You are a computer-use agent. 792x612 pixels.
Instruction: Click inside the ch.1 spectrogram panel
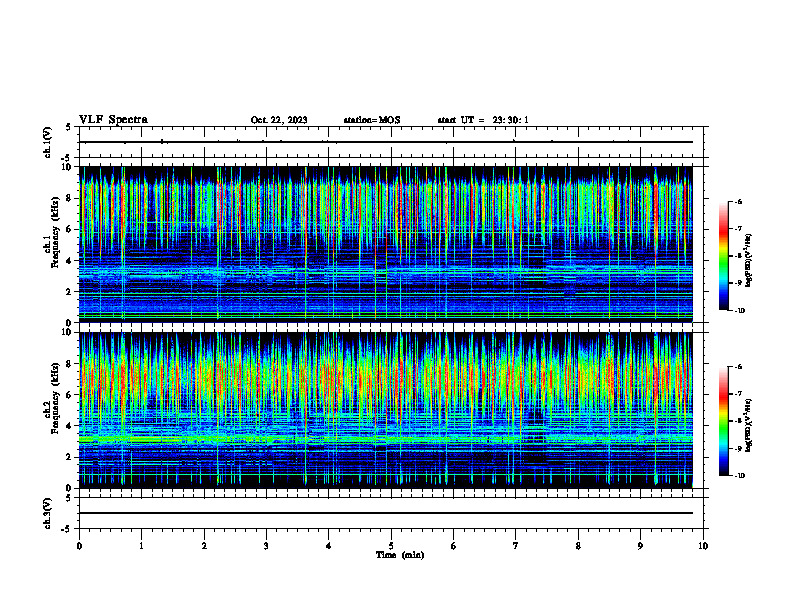[385, 244]
